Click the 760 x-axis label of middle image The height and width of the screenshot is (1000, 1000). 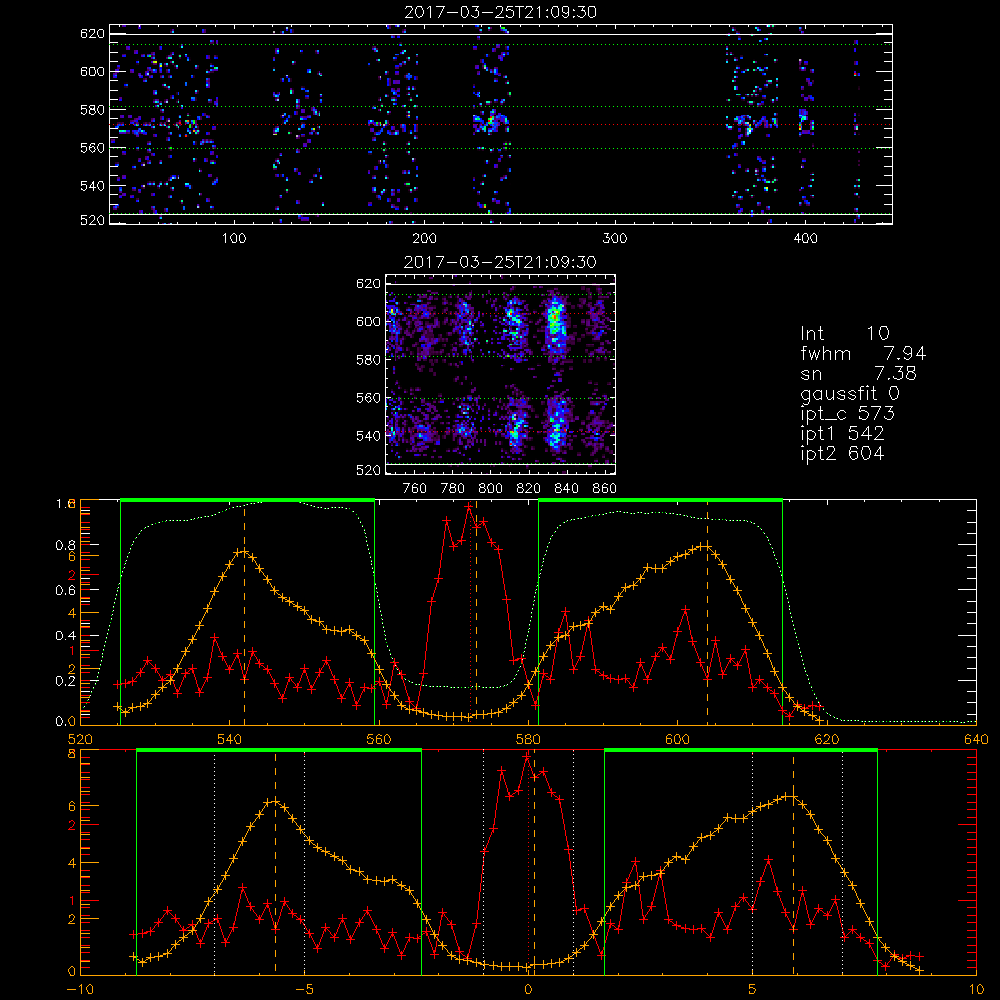click(415, 489)
